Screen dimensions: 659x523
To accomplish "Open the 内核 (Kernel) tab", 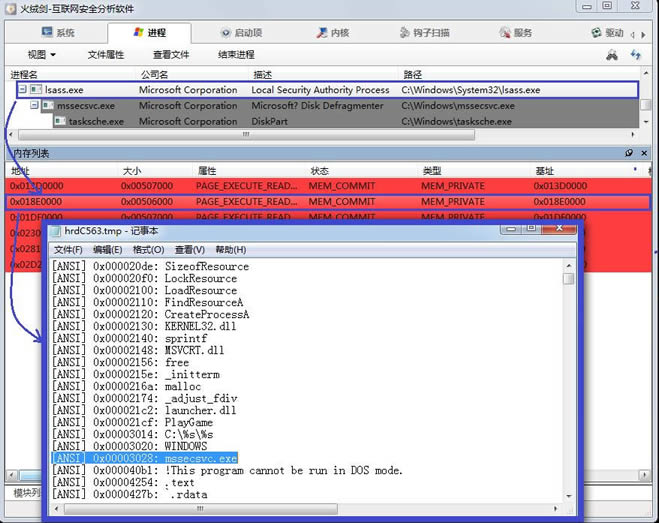I will pos(332,33).
